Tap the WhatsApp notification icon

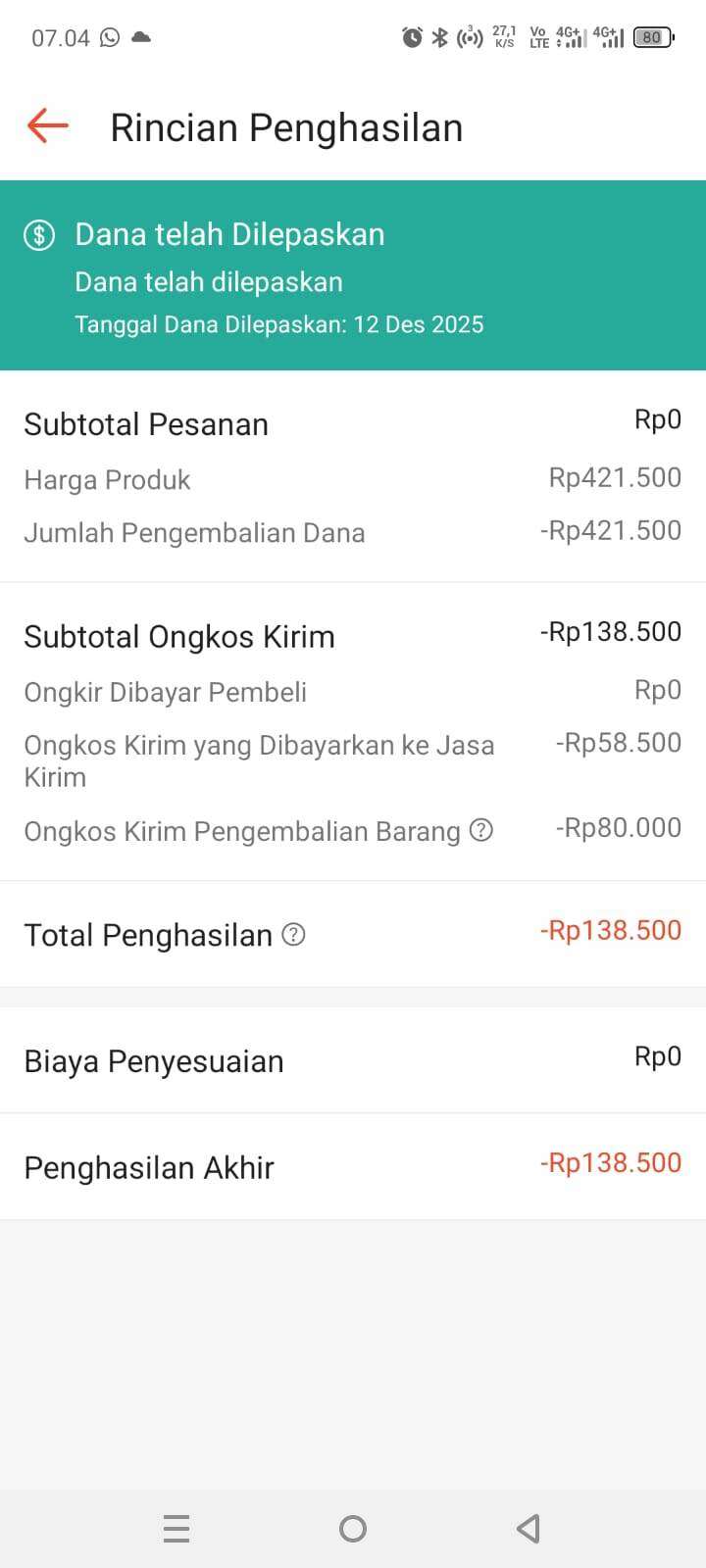[x=110, y=37]
